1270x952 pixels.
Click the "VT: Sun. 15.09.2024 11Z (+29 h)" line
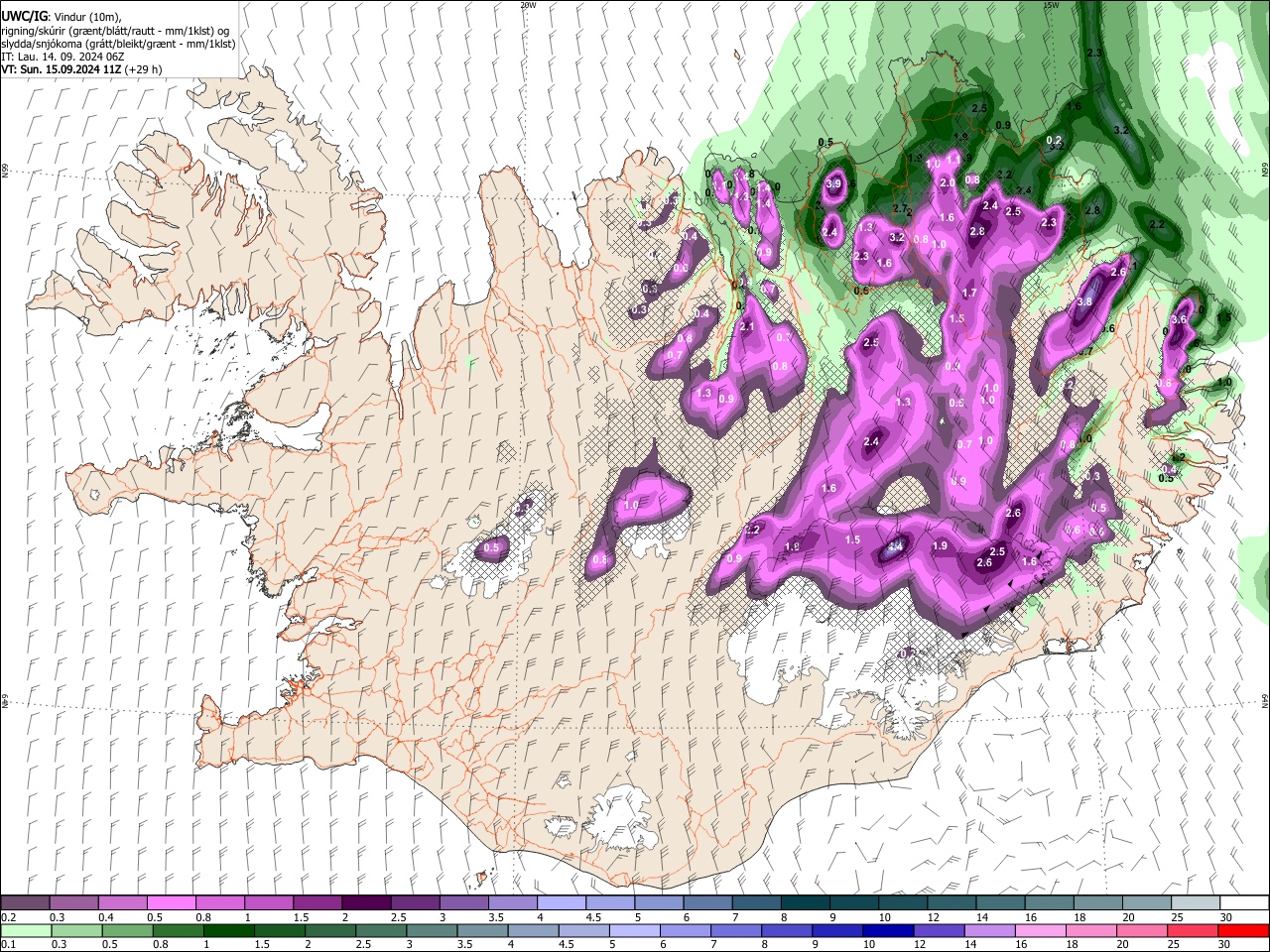tap(81, 69)
